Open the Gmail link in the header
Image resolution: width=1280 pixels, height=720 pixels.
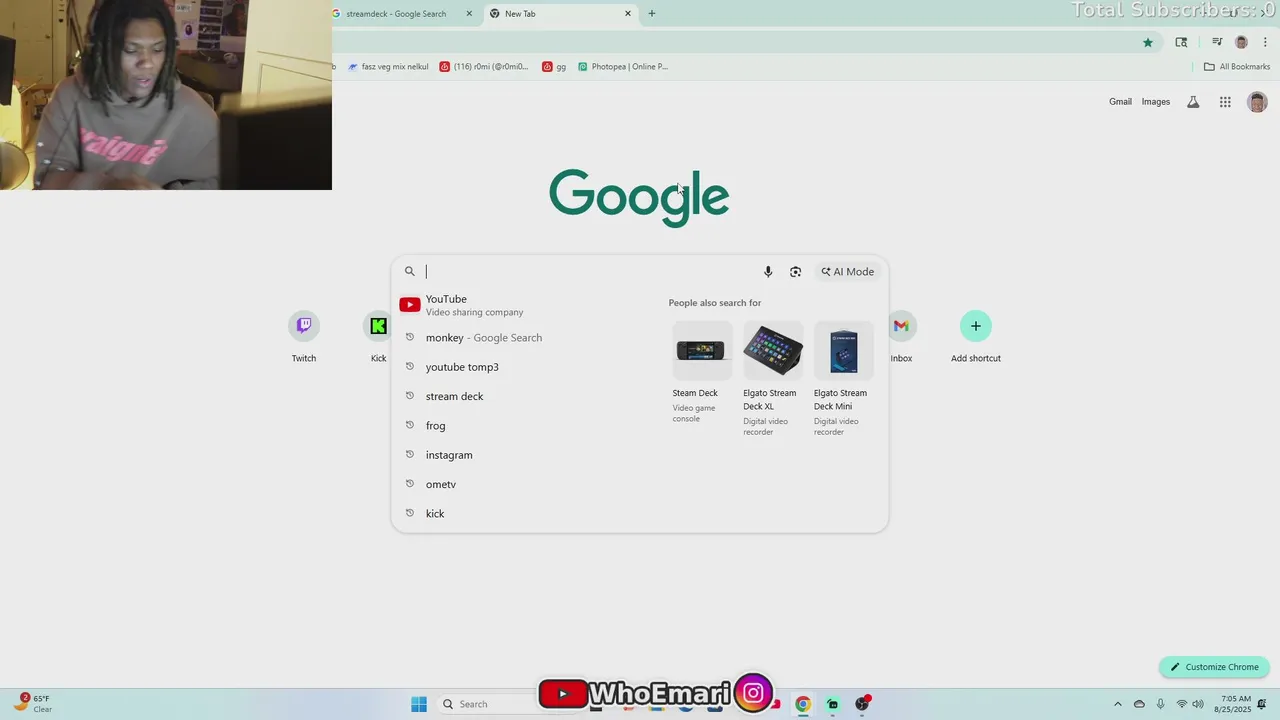point(1120,102)
